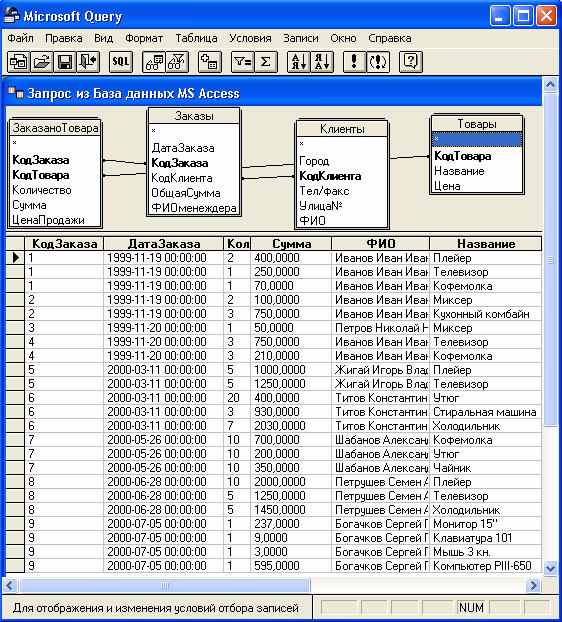Screen dimensions: 562x622
Task: Open the Условия menu
Action: click(250, 38)
